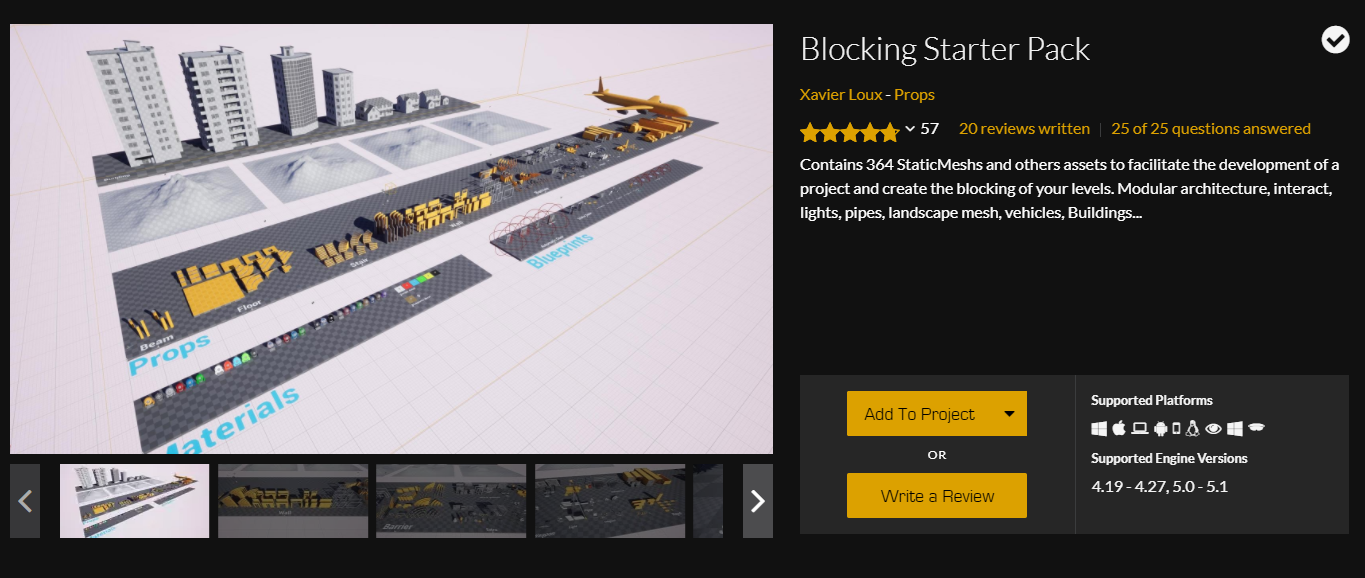The image size is (1365, 578).
Task: Click the checkmark badge beside the title
Action: pyautogui.click(x=1335, y=40)
